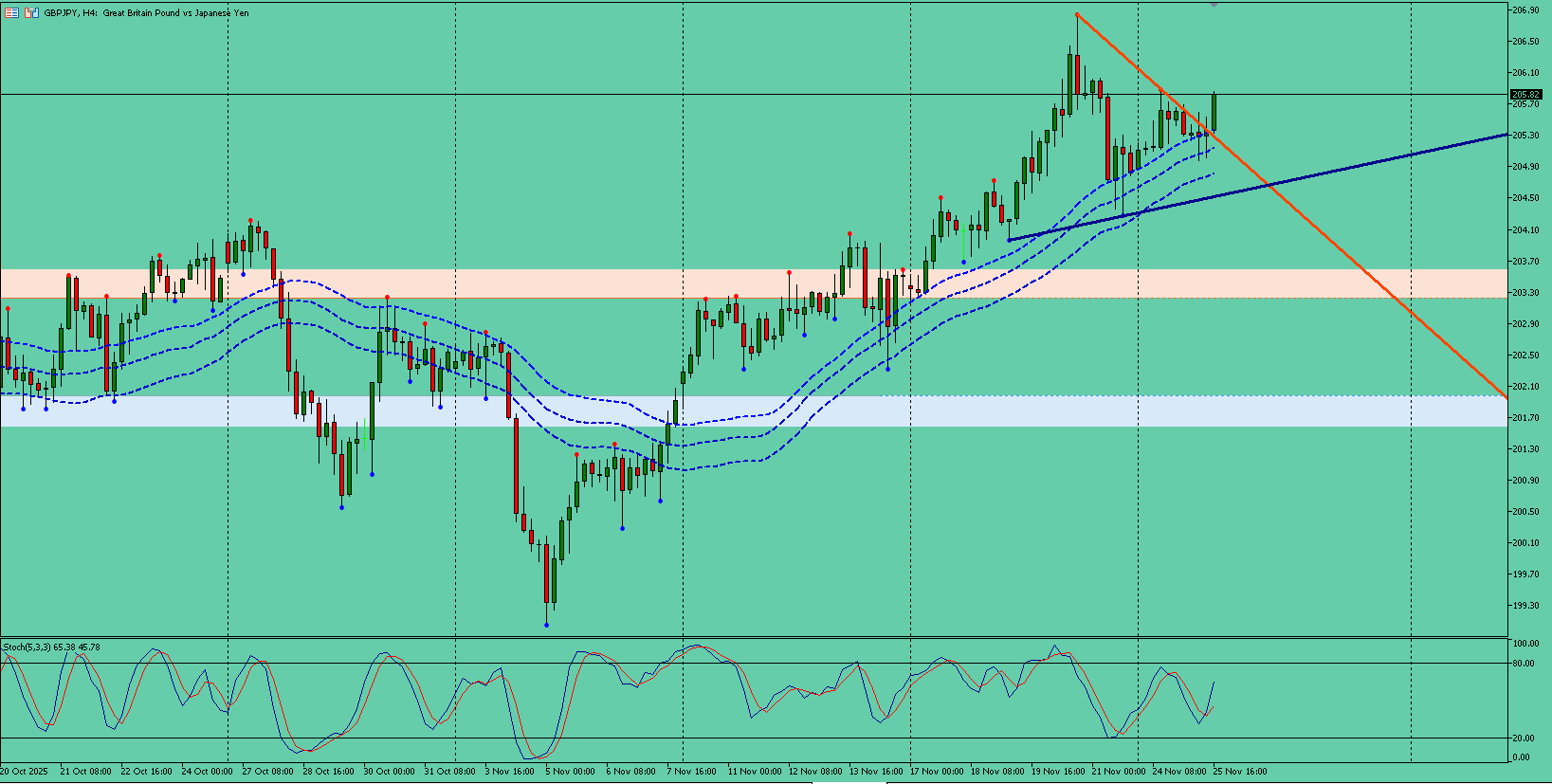Open the Depth of Market icon
1552x784 pixels.
pos(31,13)
